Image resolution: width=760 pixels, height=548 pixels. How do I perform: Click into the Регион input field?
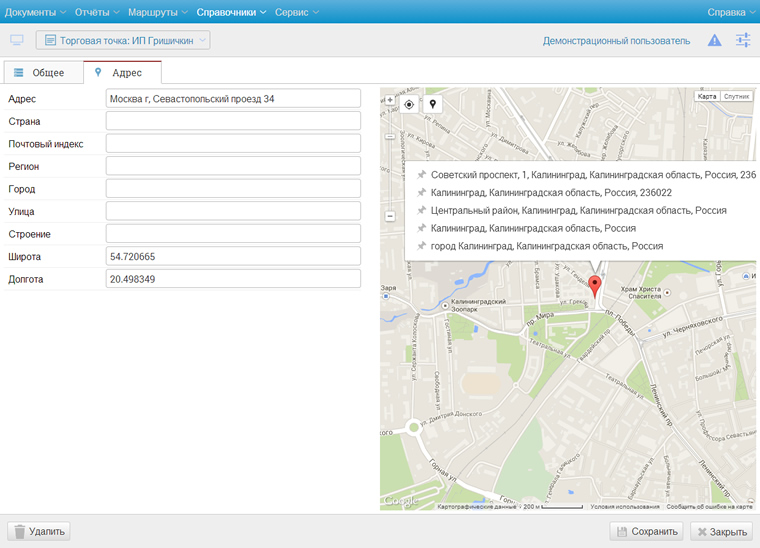coord(233,166)
